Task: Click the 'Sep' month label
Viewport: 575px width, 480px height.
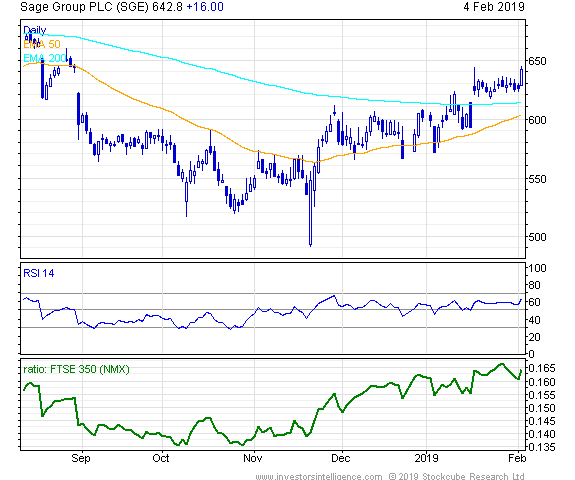Action: pos(81,458)
